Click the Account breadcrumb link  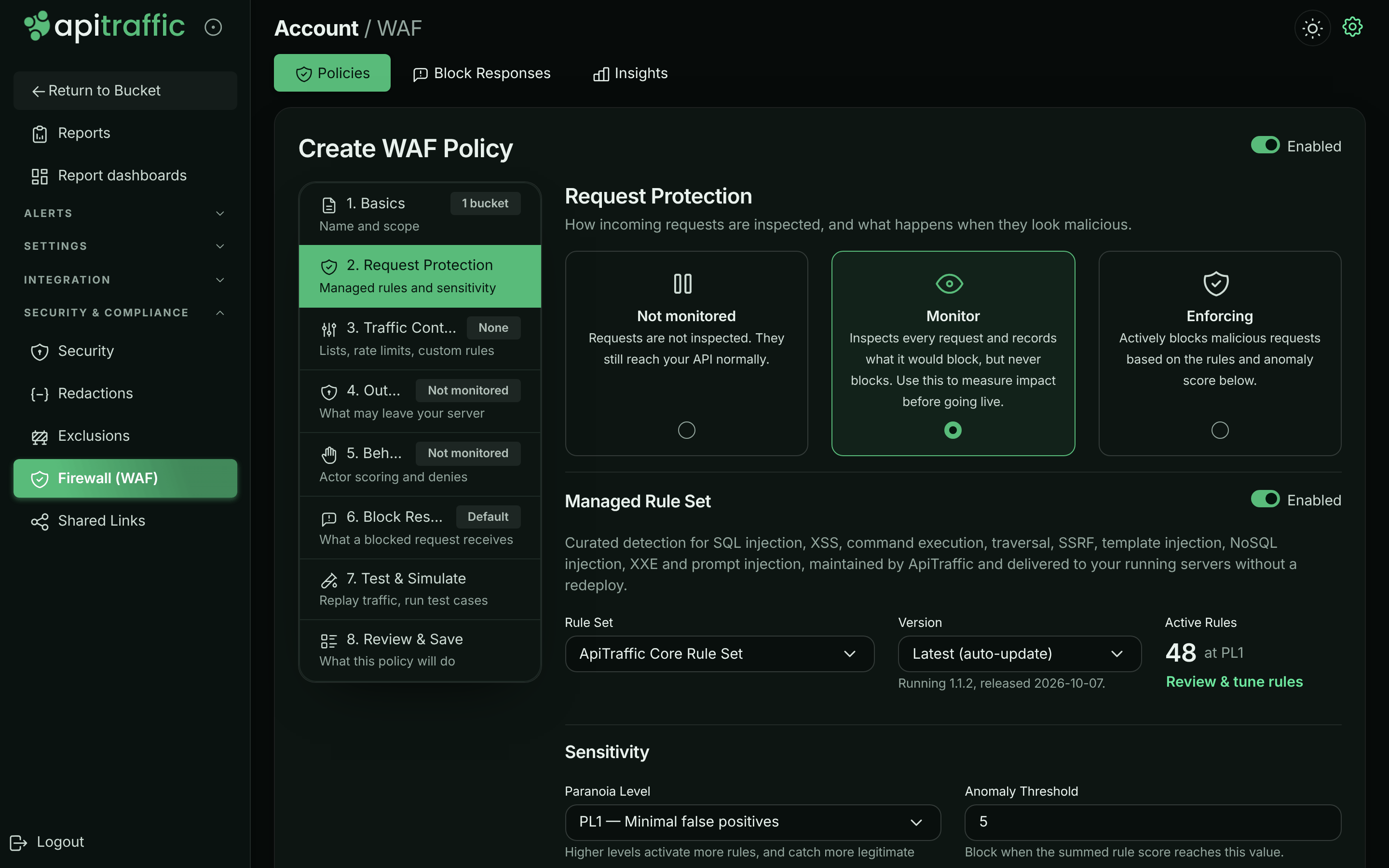click(x=316, y=27)
